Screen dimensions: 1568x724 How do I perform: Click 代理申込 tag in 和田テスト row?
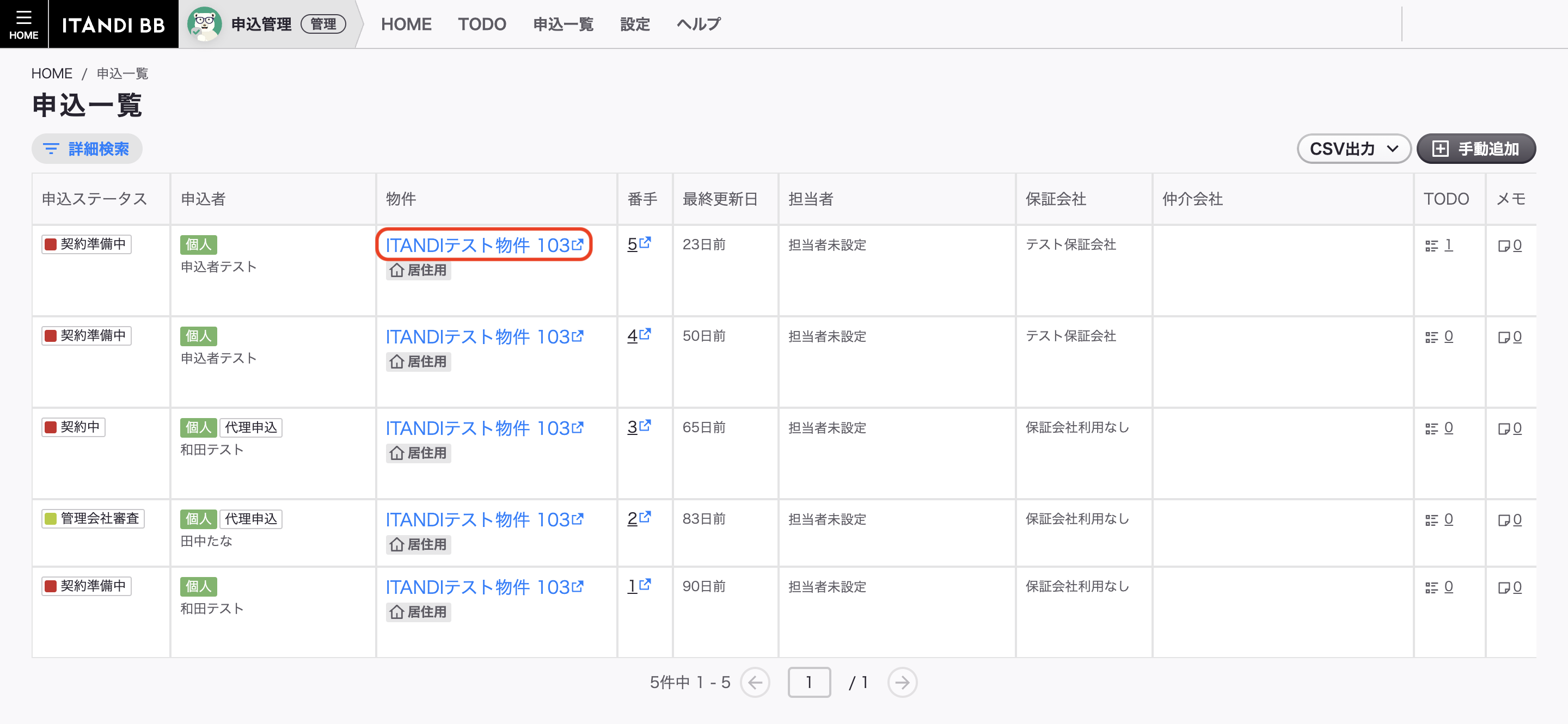pyautogui.click(x=251, y=427)
